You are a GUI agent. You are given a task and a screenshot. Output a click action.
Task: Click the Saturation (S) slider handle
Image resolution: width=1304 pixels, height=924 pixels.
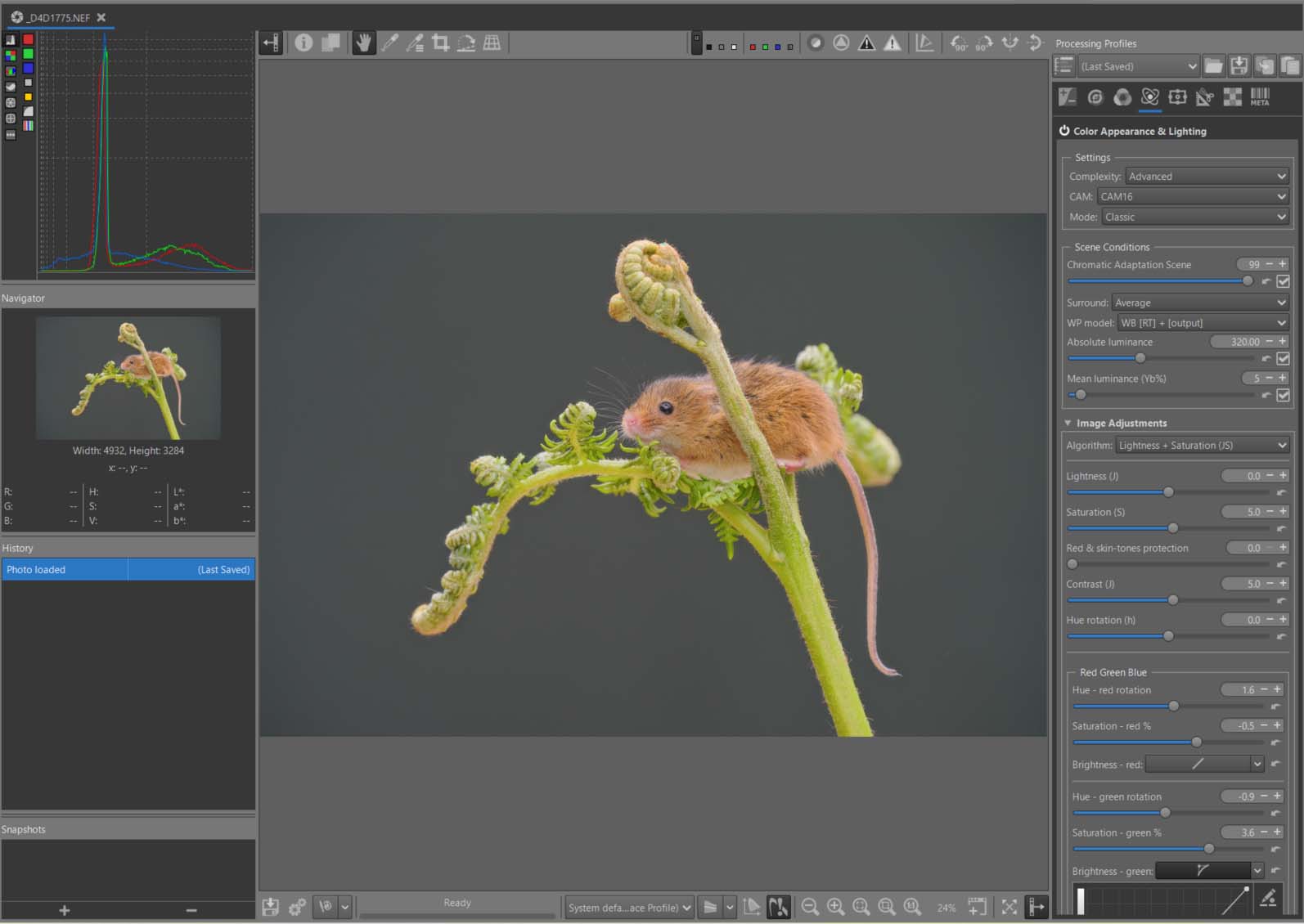tap(1173, 528)
